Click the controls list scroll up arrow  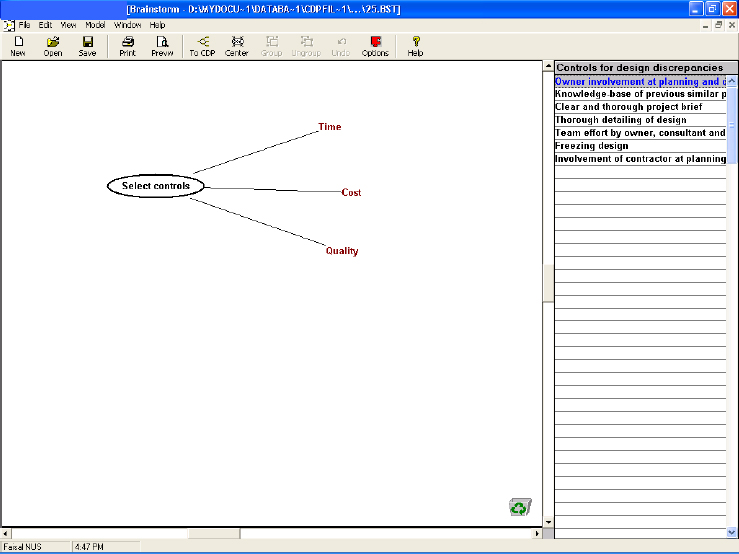732,81
